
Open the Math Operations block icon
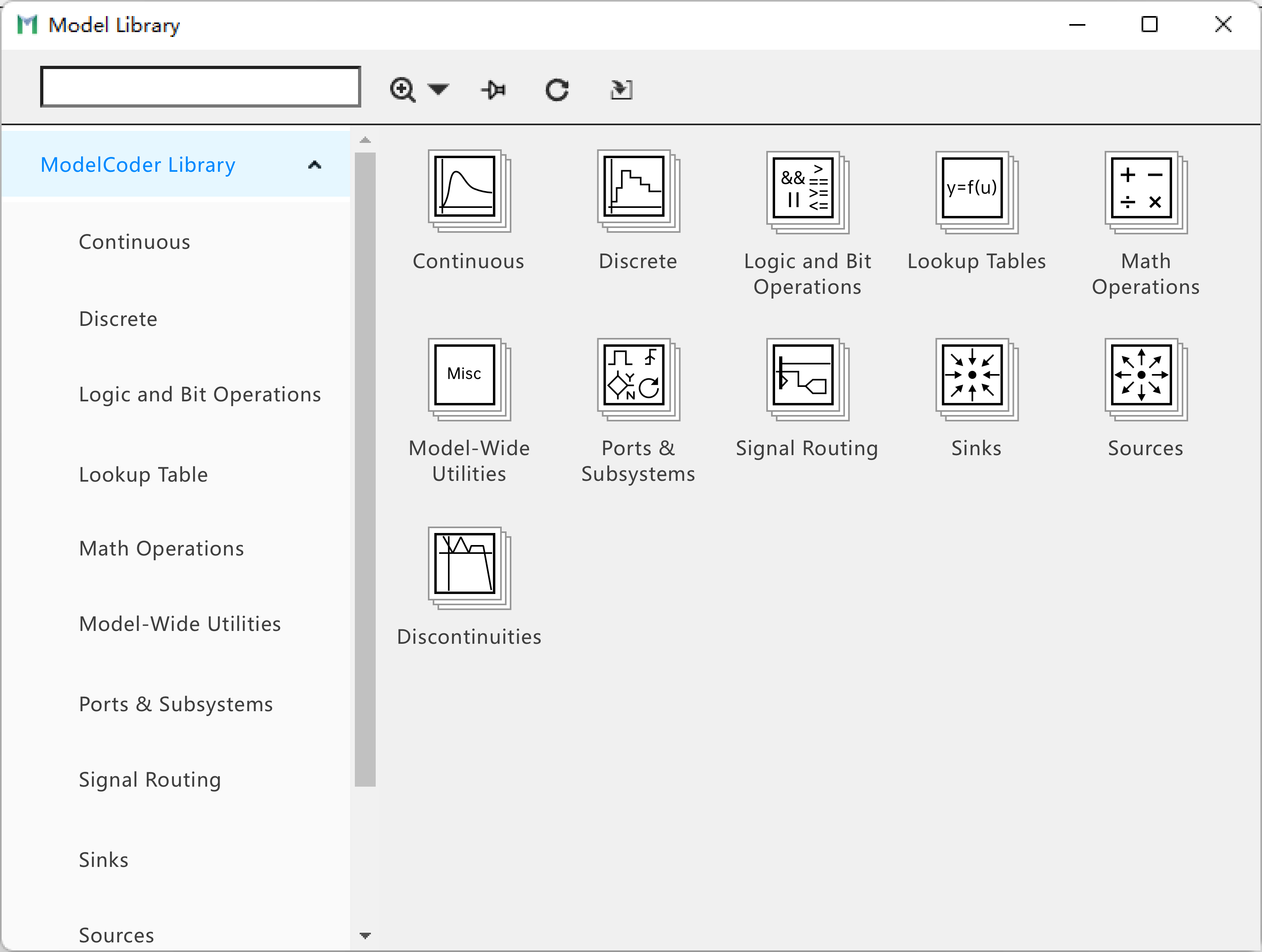[x=1146, y=192]
